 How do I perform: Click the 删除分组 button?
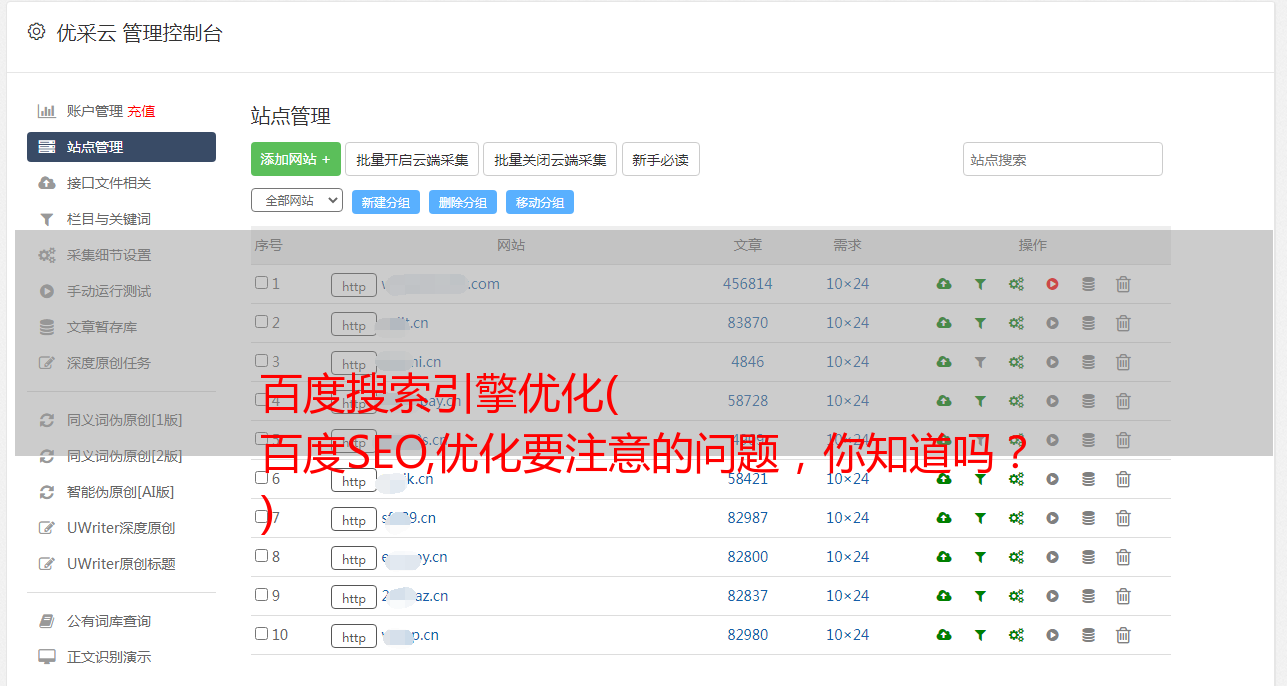coord(463,202)
